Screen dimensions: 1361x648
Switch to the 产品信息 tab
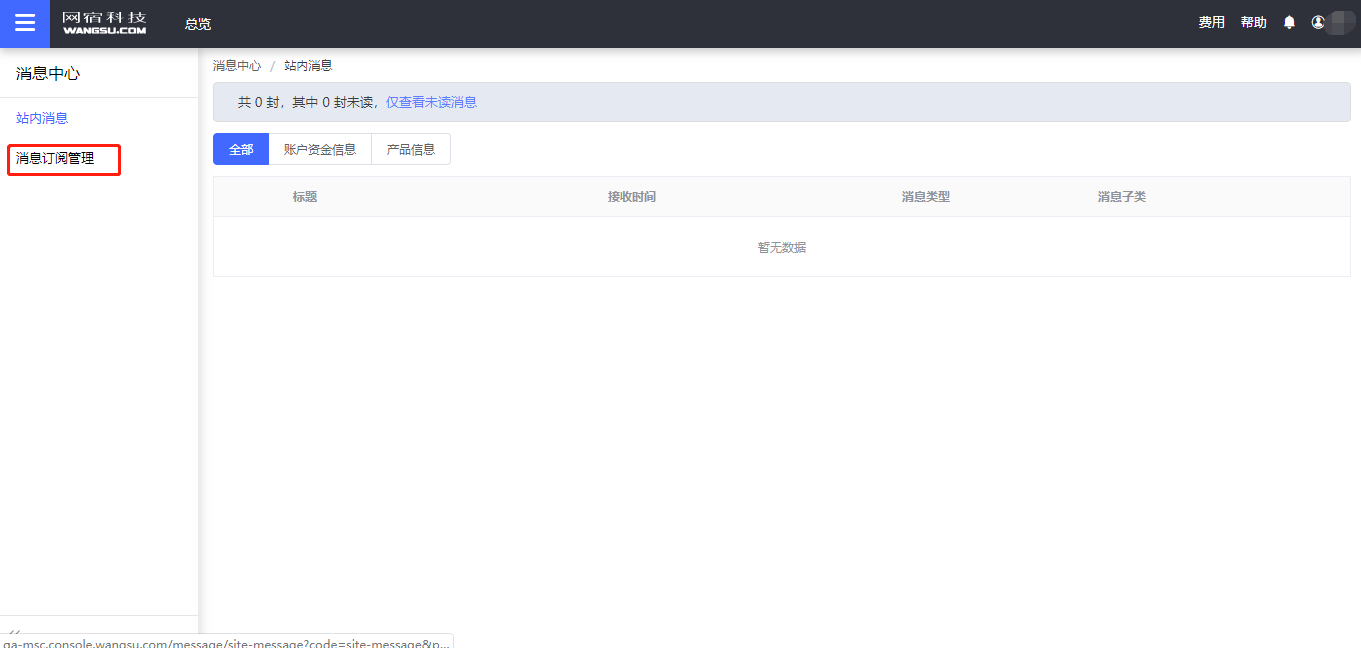(411, 149)
